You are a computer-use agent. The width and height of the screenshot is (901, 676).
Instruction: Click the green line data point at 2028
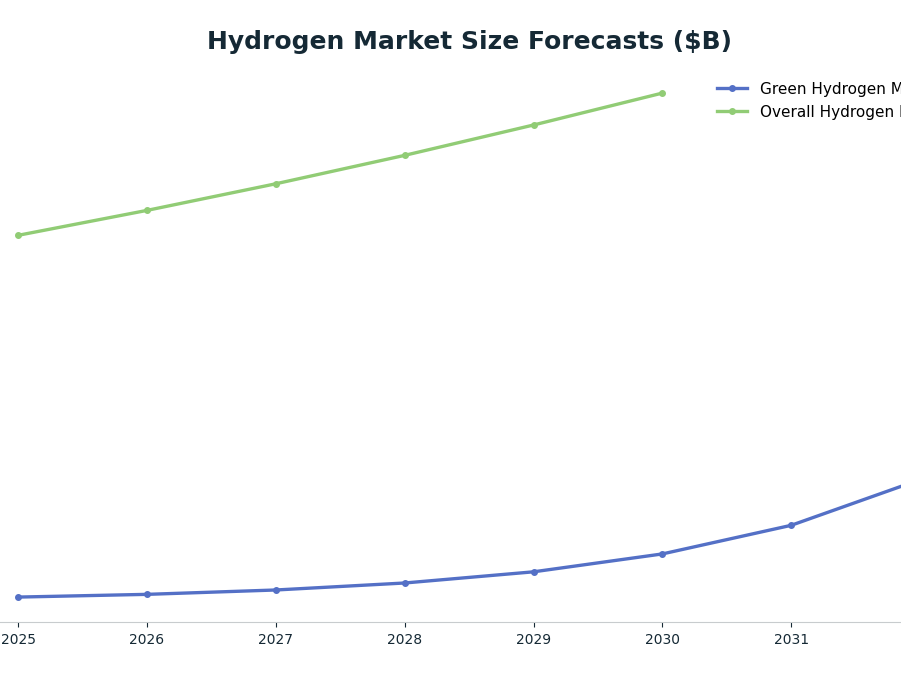click(405, 155)
